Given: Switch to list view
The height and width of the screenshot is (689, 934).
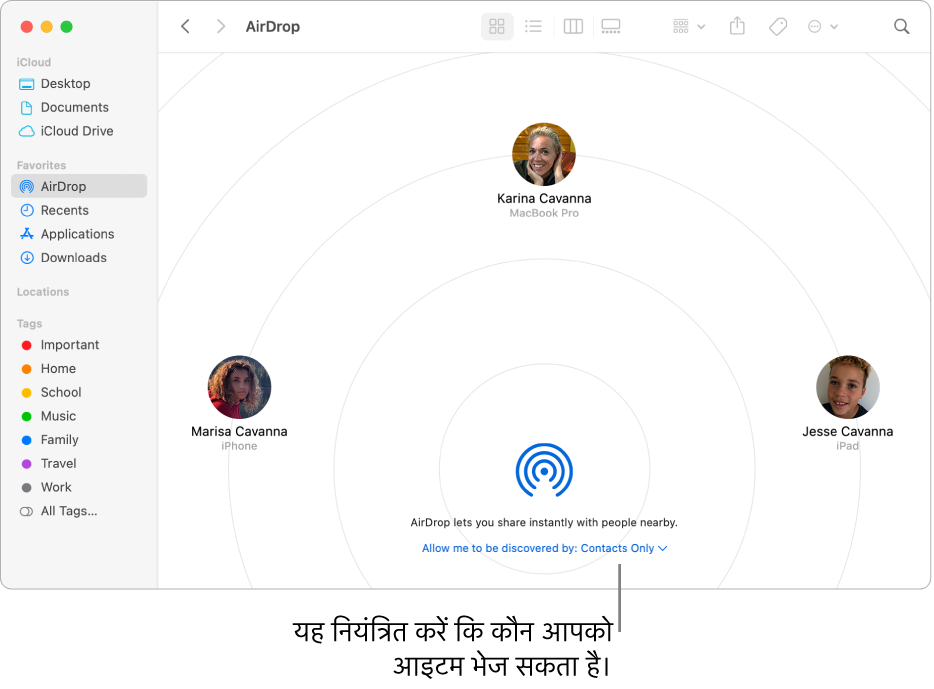Looking at the screenshot, I should [533, 26].
